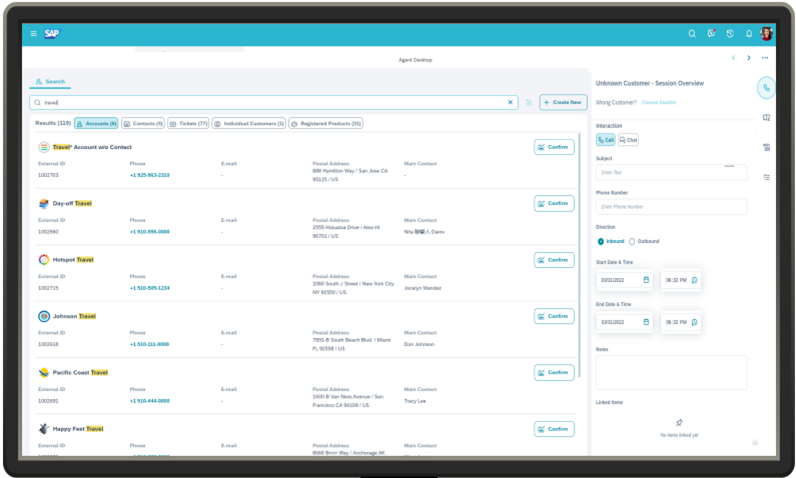Call the Hotspot Travel phone number

[150, 288]
